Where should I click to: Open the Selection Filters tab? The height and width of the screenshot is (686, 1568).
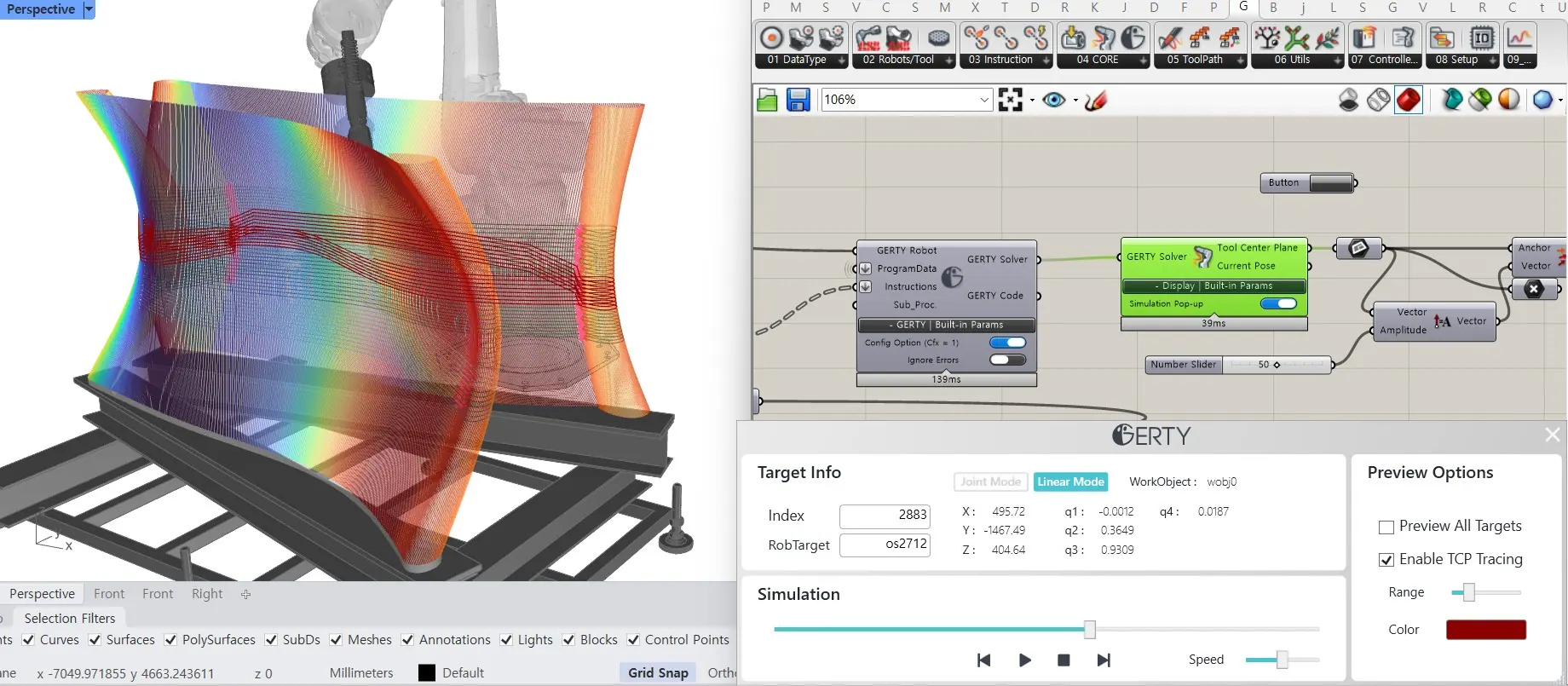(x=70, y=619)
